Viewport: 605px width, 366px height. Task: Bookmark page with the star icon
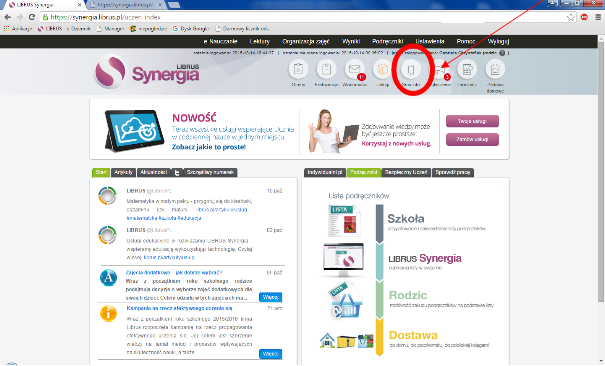pos(571,17)
